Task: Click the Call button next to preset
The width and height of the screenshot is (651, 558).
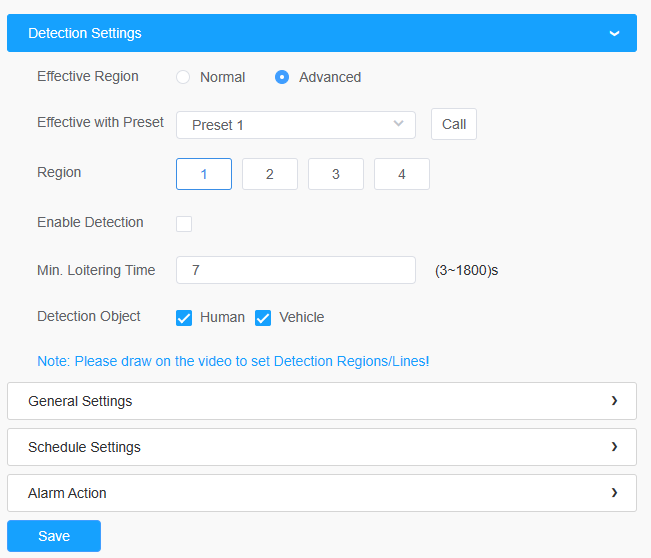Action: [454, 124]
